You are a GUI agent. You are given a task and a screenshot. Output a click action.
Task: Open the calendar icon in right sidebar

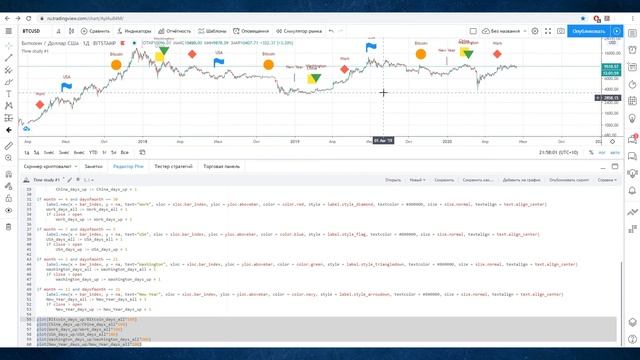coord(633,100)
